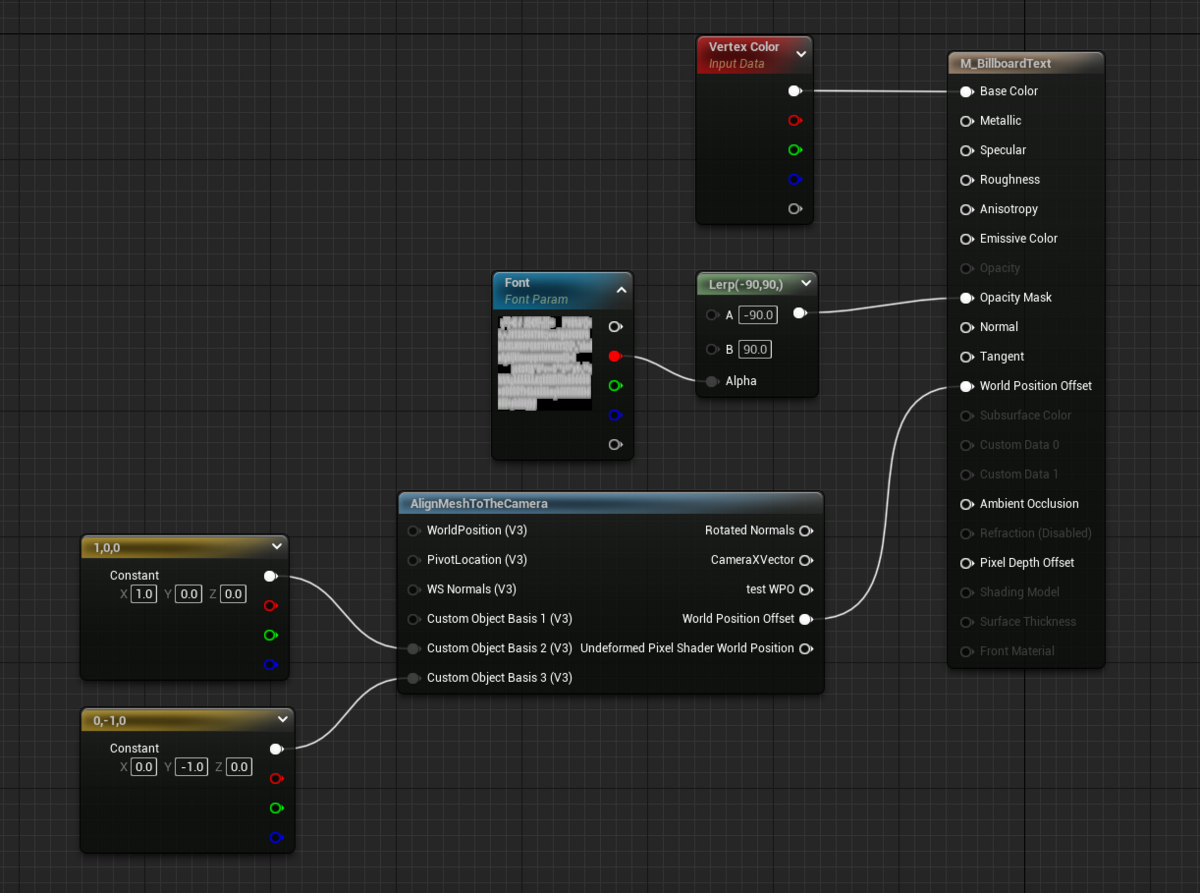1200x893 pixels.
Task: Click the World Position Offset input pin on M_BillboardText
Action: click(966, 385)
